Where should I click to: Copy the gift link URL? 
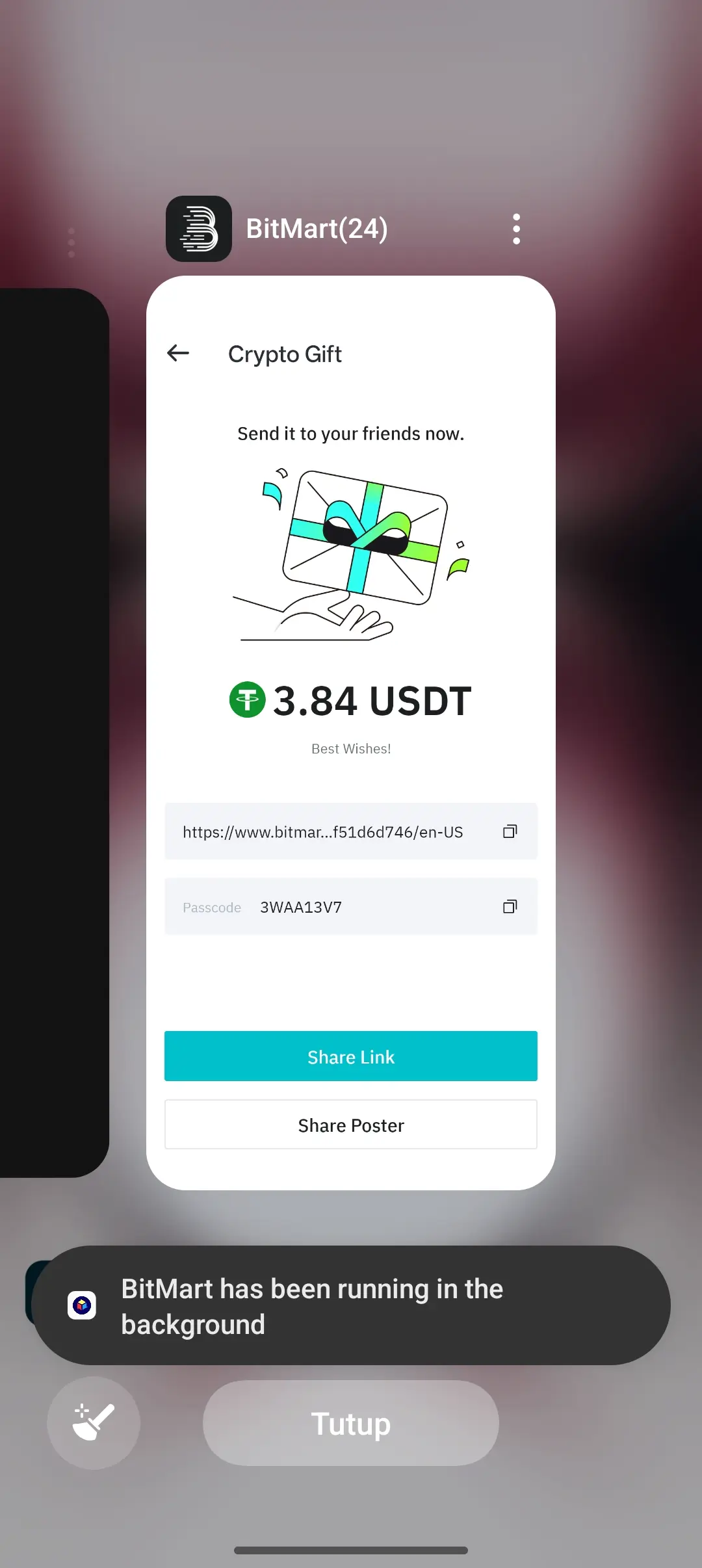tap(510, 831)
